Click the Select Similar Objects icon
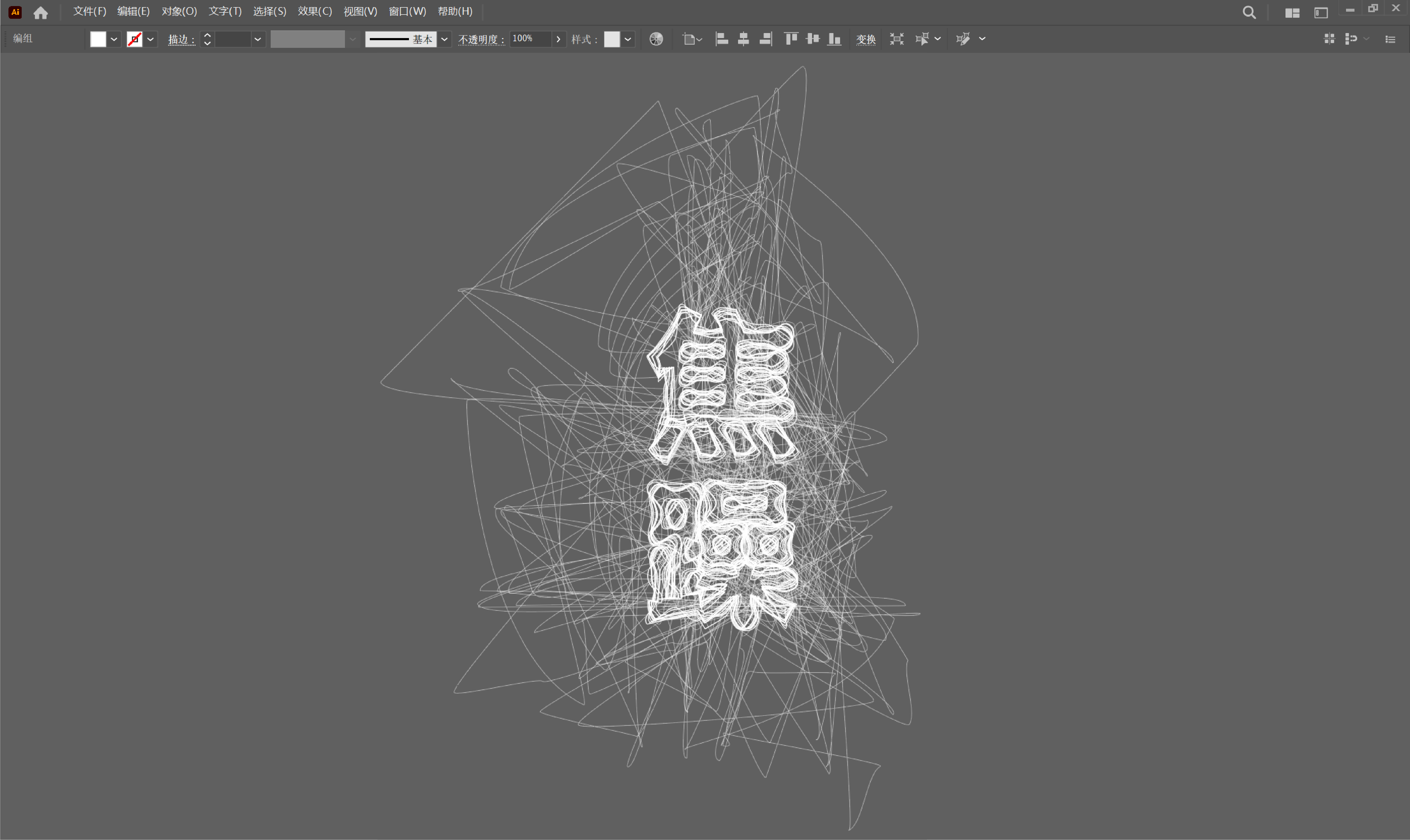Screen dimensions: 1410x840 (922, 39)
